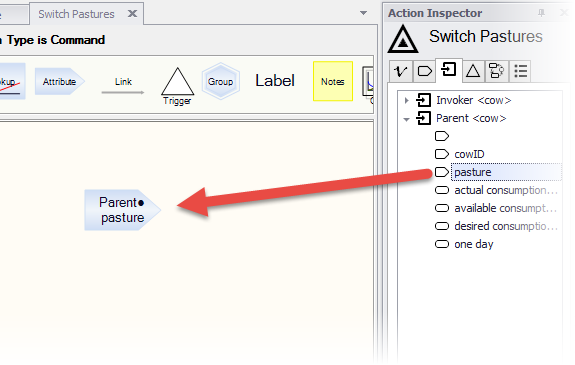
Task: Select the yellow Notes palette item
Action: 333,81
